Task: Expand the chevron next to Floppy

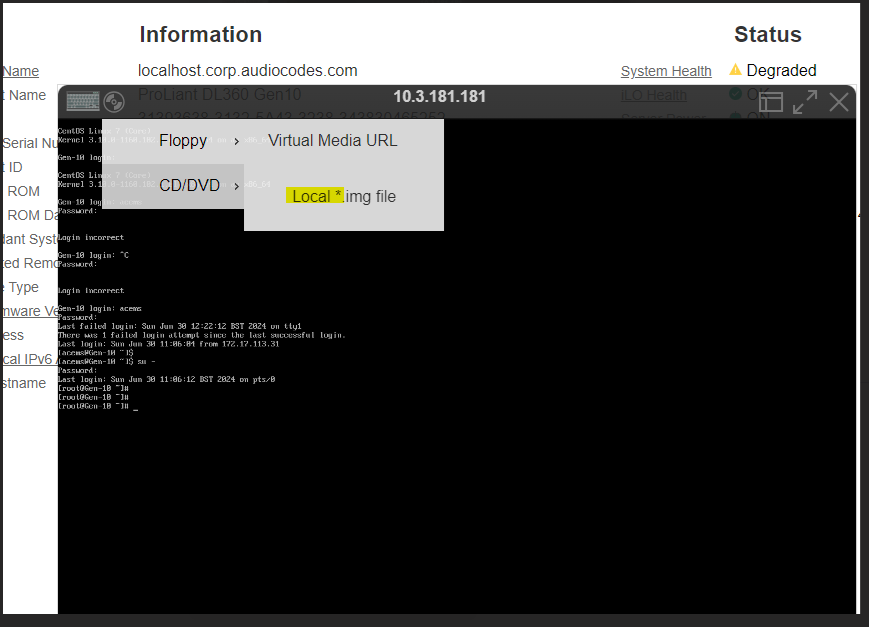Action: [237, 141]
